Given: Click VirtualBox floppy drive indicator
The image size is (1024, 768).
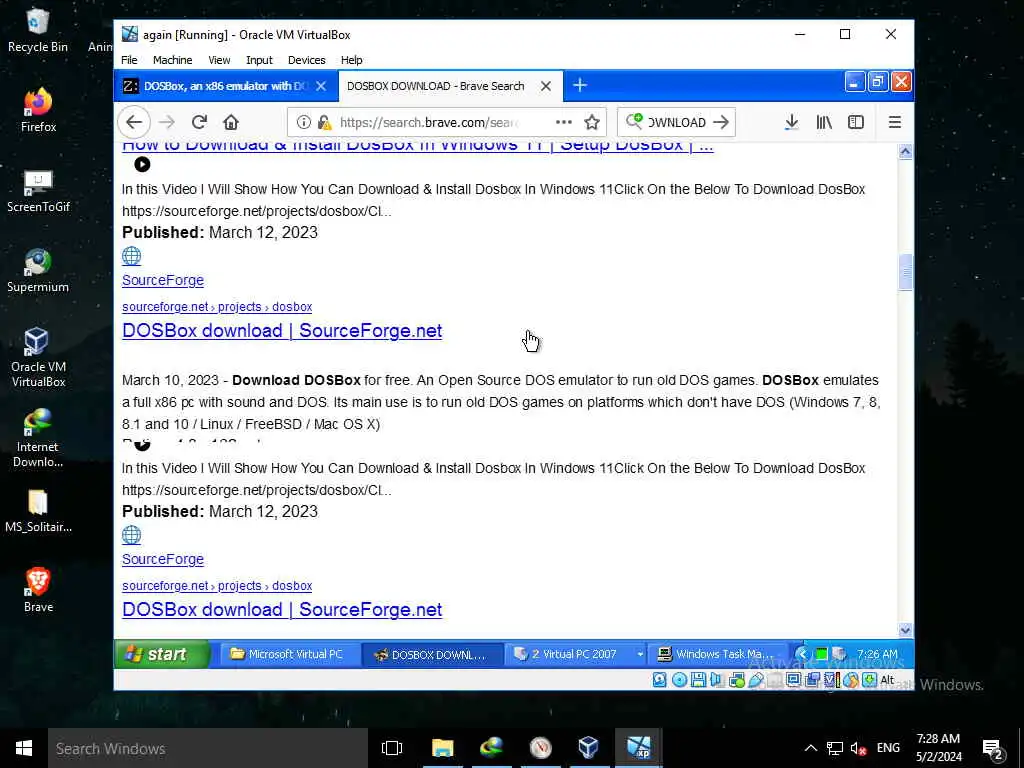Looking at the screenshot, I should click(x=698, y=680).
